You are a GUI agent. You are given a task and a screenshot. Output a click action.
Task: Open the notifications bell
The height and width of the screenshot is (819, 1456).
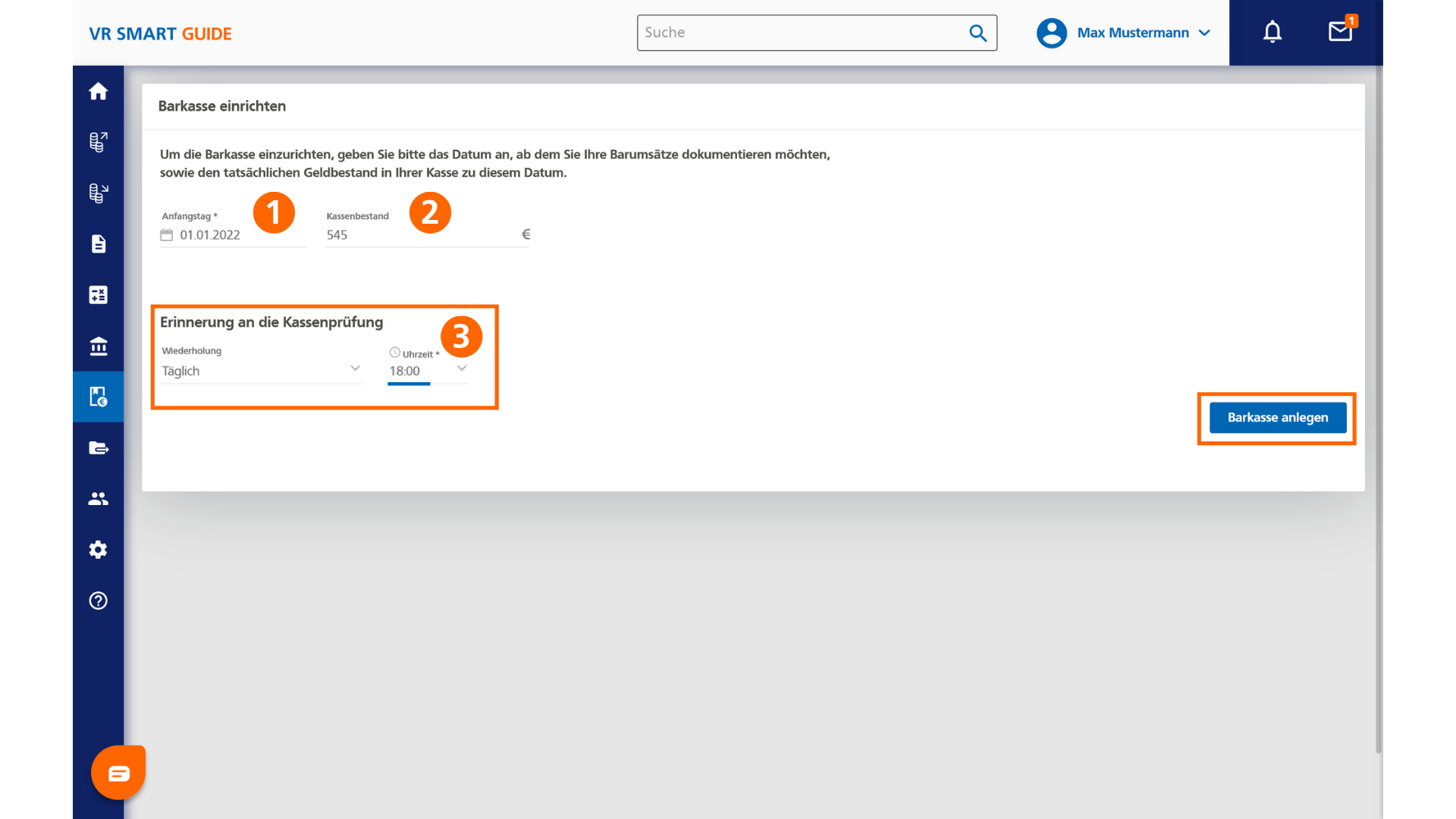(1272, 33)
